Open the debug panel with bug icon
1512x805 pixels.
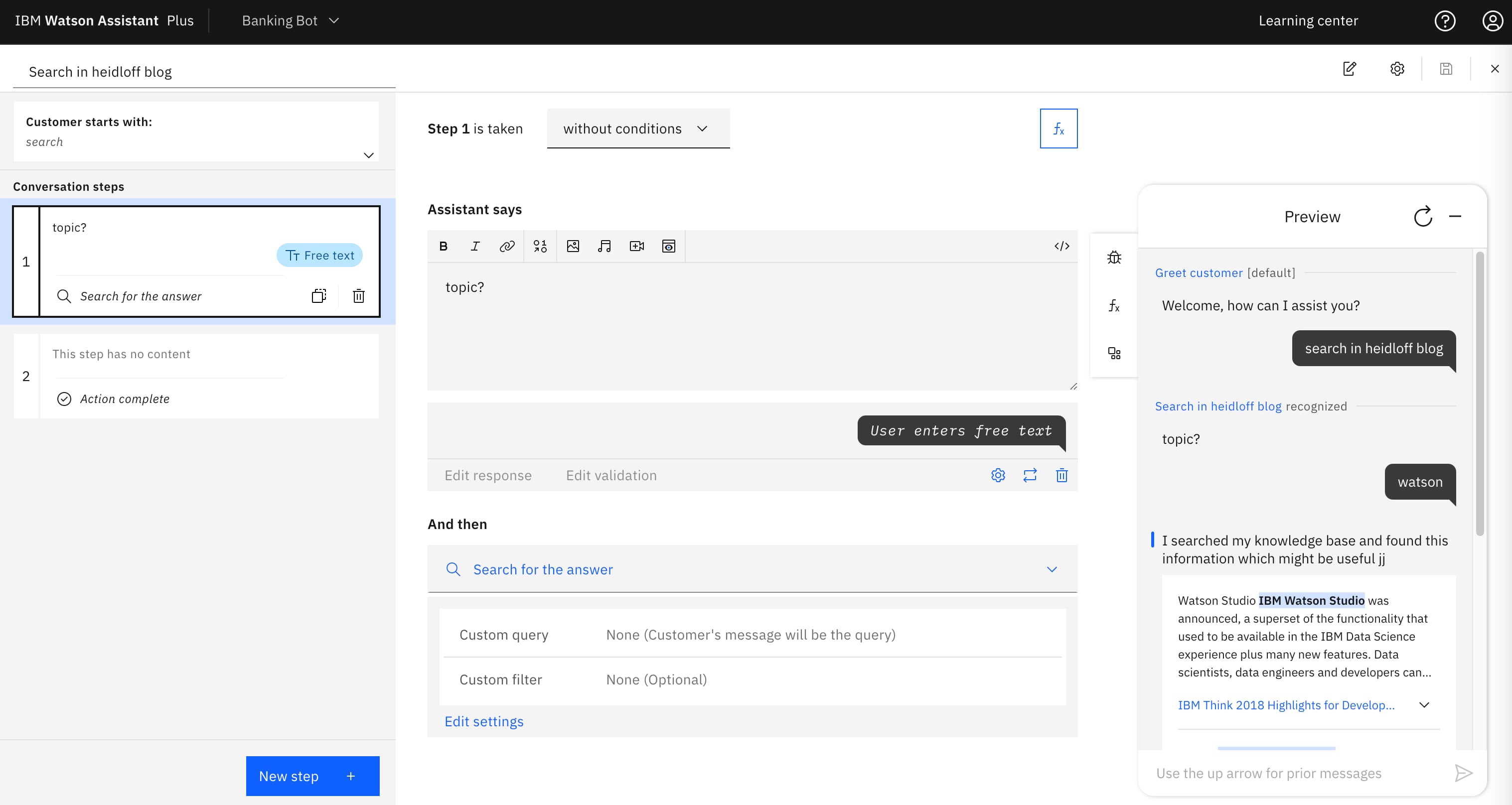pyautogui.click(x=1114, y=257)
